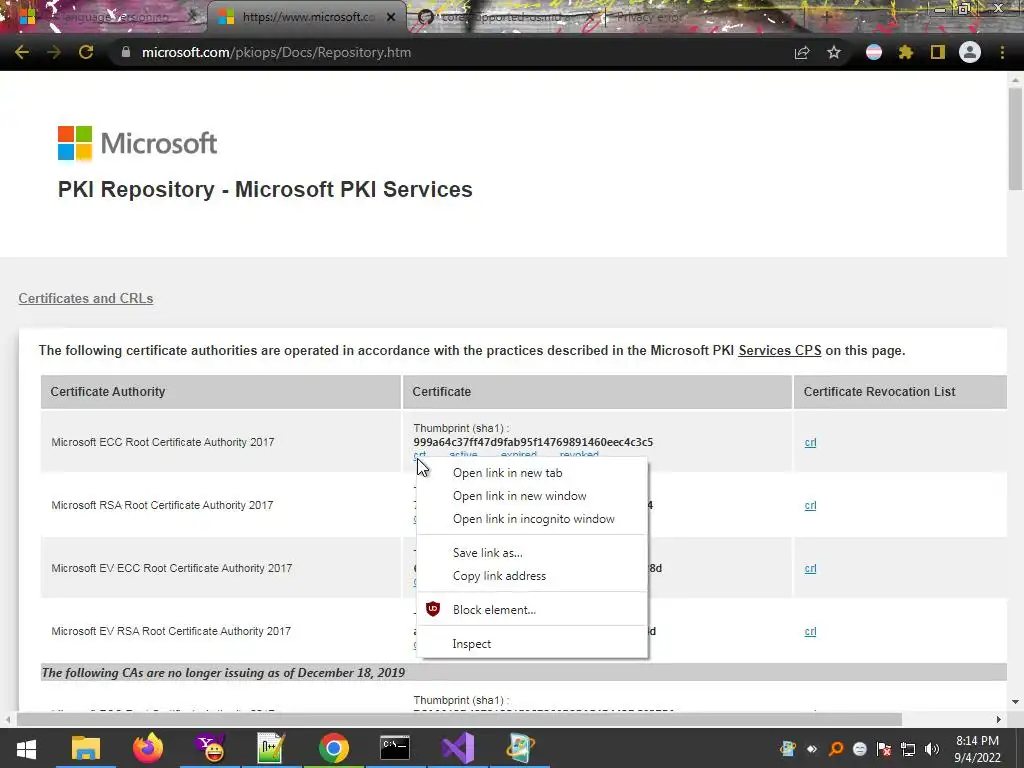Bookmark this page with the star icon
Viewport: 1024px width, 768px height.
(x=834, y=52)
